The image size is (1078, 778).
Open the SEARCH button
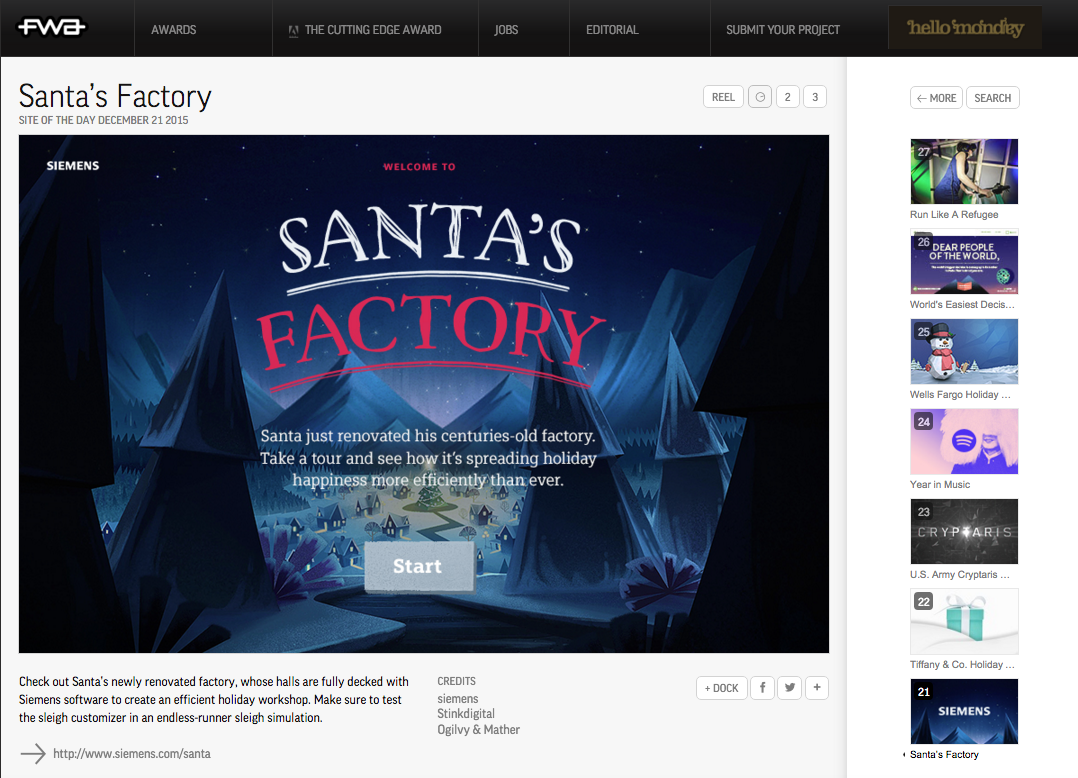[992, 98]
